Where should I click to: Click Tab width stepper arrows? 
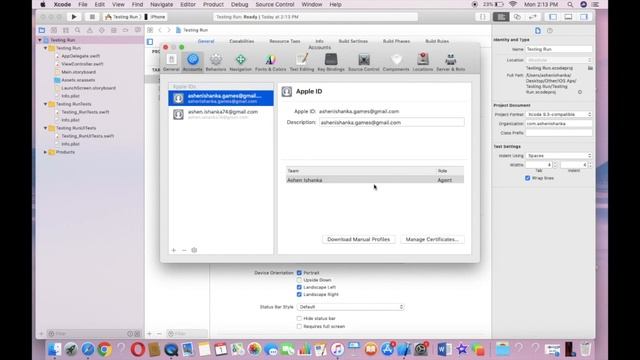[555, 165]
